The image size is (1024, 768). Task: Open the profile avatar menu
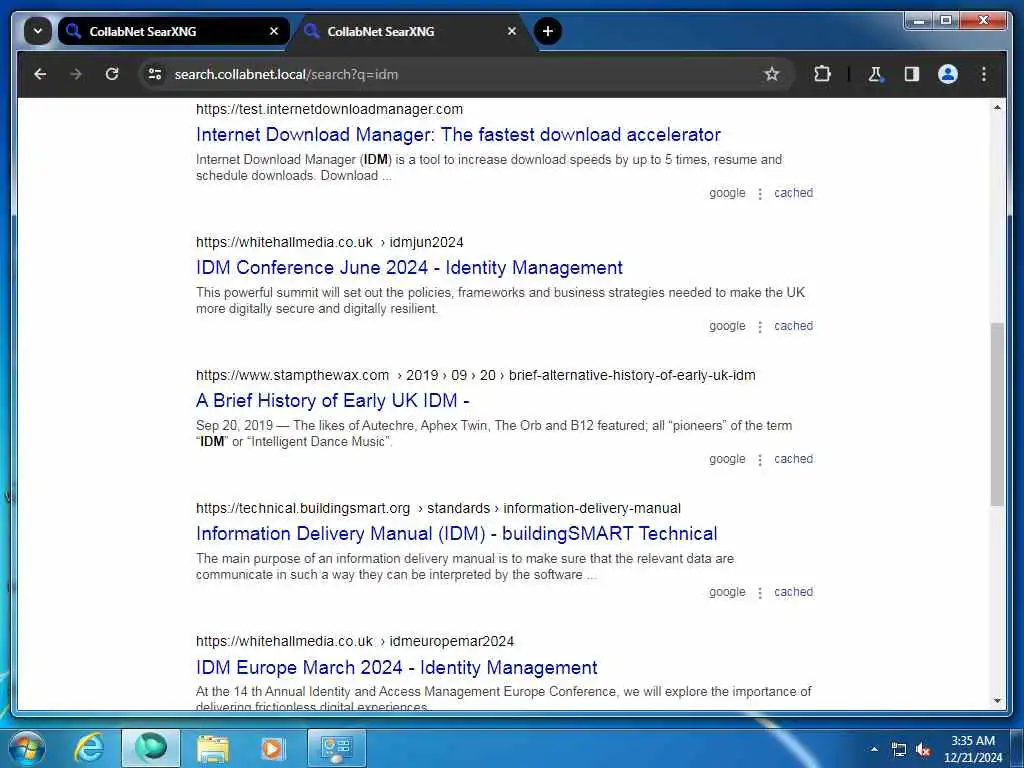coord(948,74)
